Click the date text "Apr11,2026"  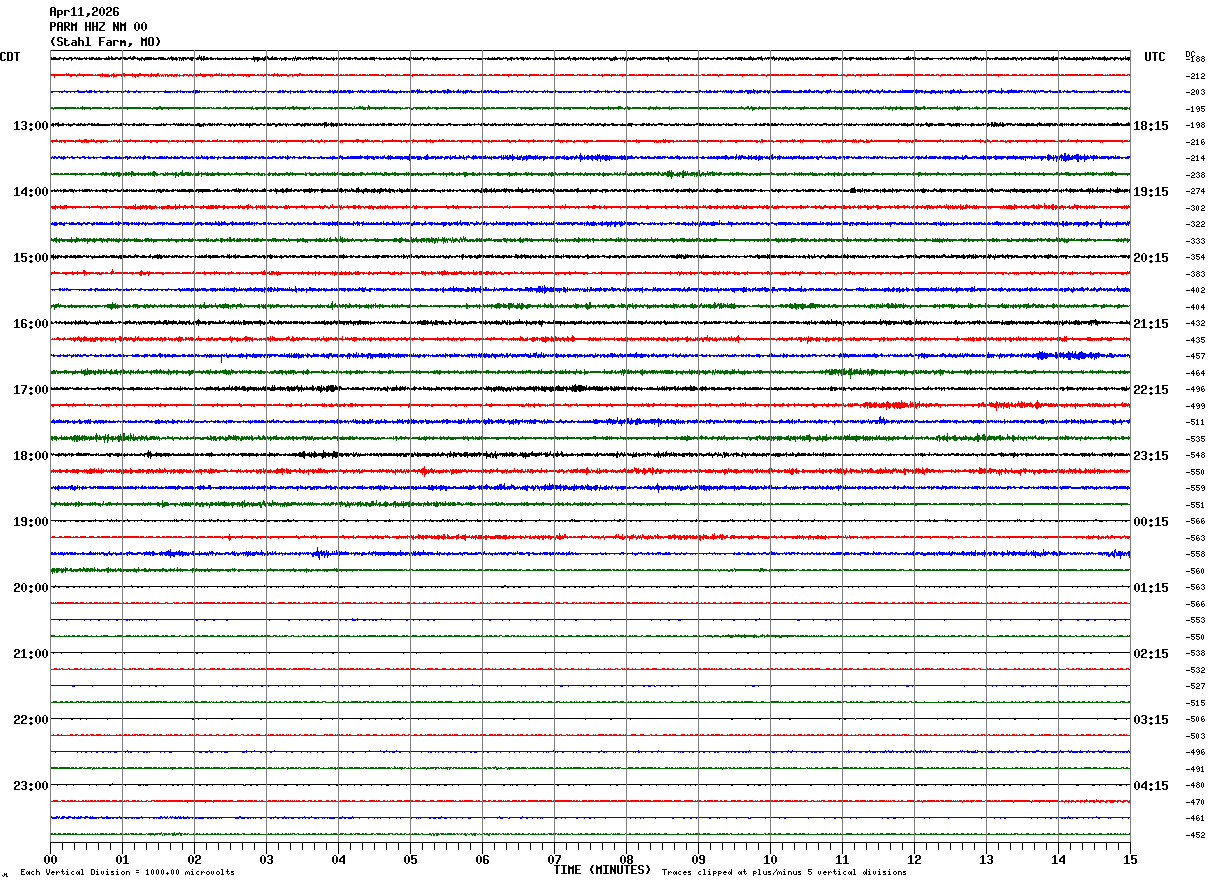84,12
